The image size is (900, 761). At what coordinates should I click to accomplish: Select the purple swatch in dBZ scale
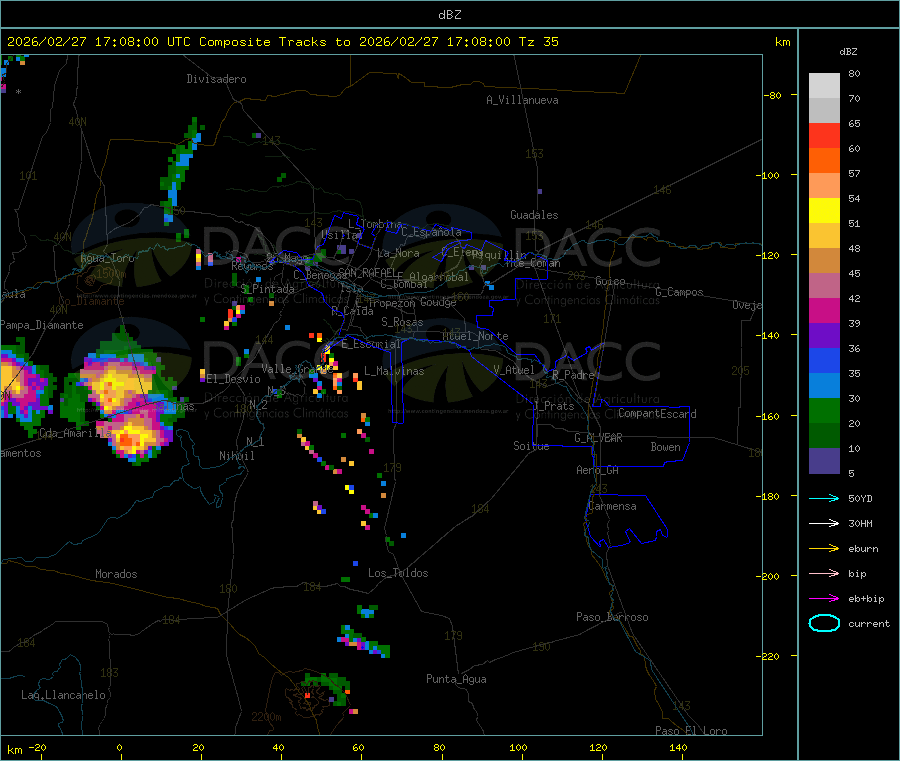coord(824,336)
